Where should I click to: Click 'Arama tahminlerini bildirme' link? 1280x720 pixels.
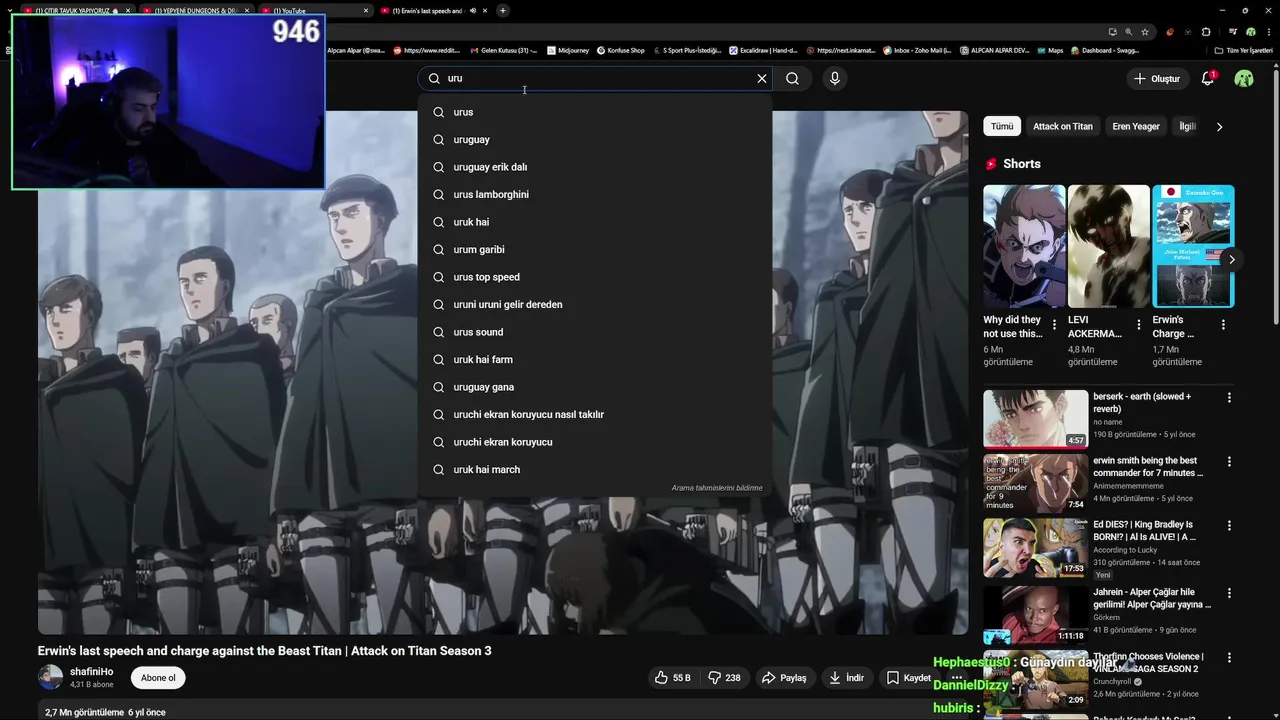[x=717, y=488]
